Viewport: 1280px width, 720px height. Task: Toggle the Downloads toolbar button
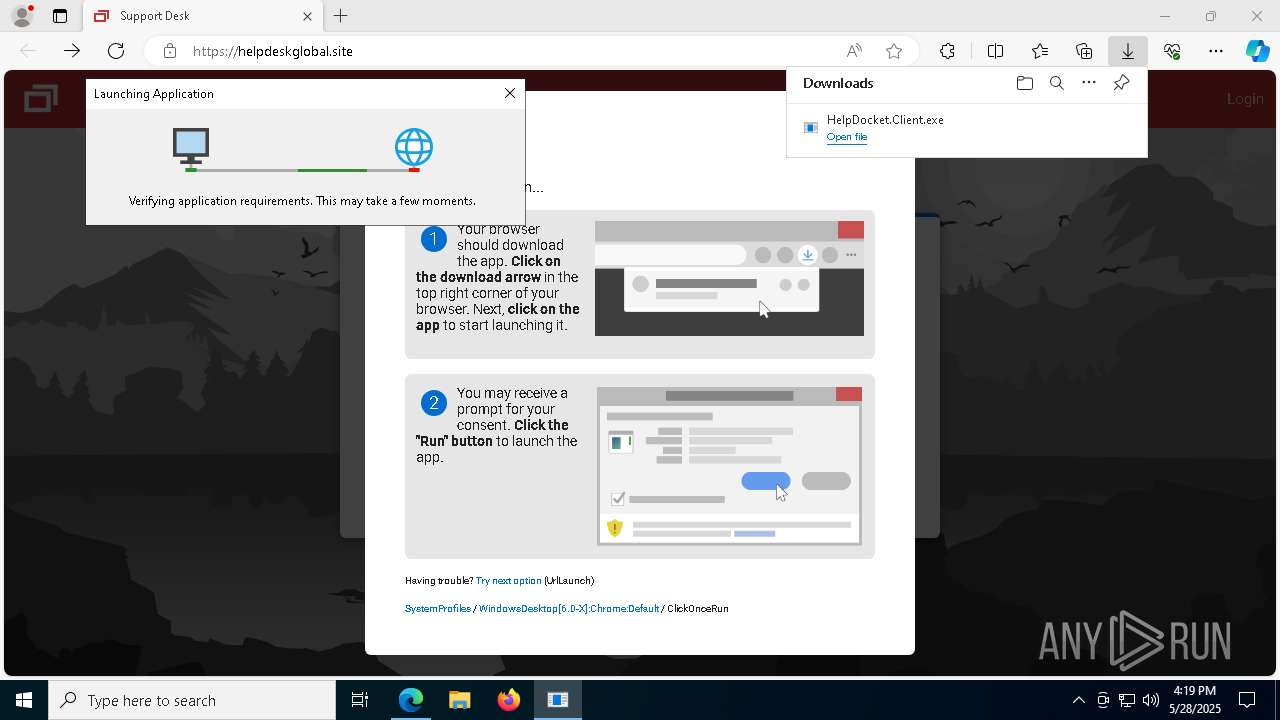coord(1128,51)
